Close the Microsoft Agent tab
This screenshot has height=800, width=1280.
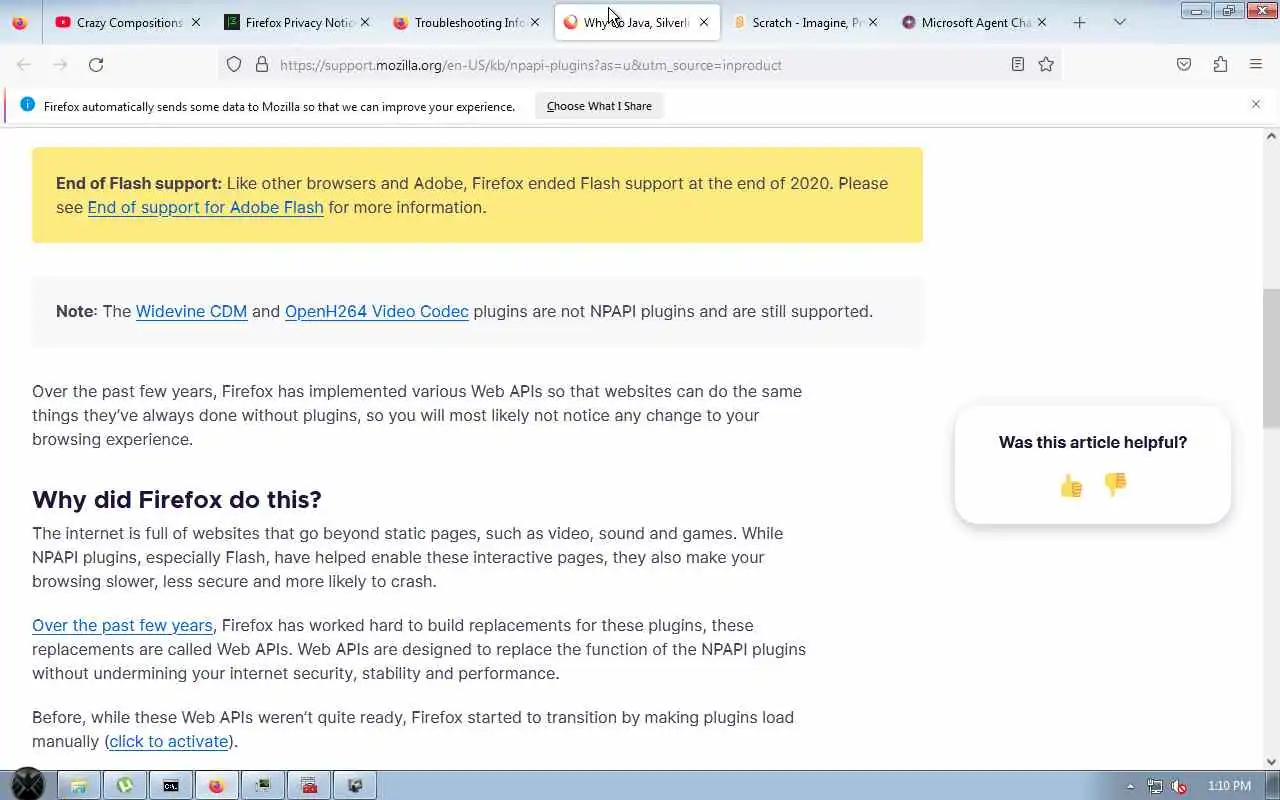pyautogui.click(x=1042, y=22)
